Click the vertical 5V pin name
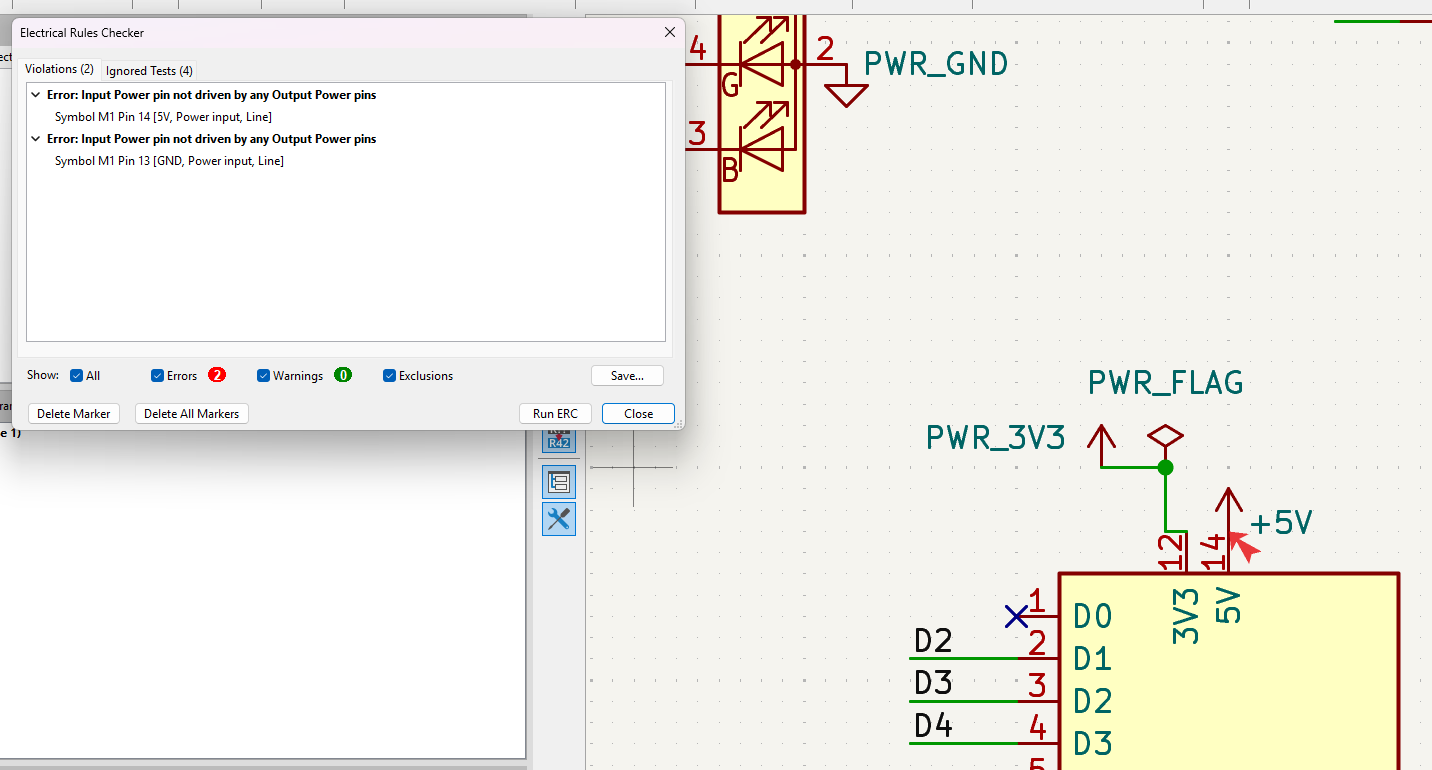Viewport: 1432px width, 770px height. tap(1228, 606)
